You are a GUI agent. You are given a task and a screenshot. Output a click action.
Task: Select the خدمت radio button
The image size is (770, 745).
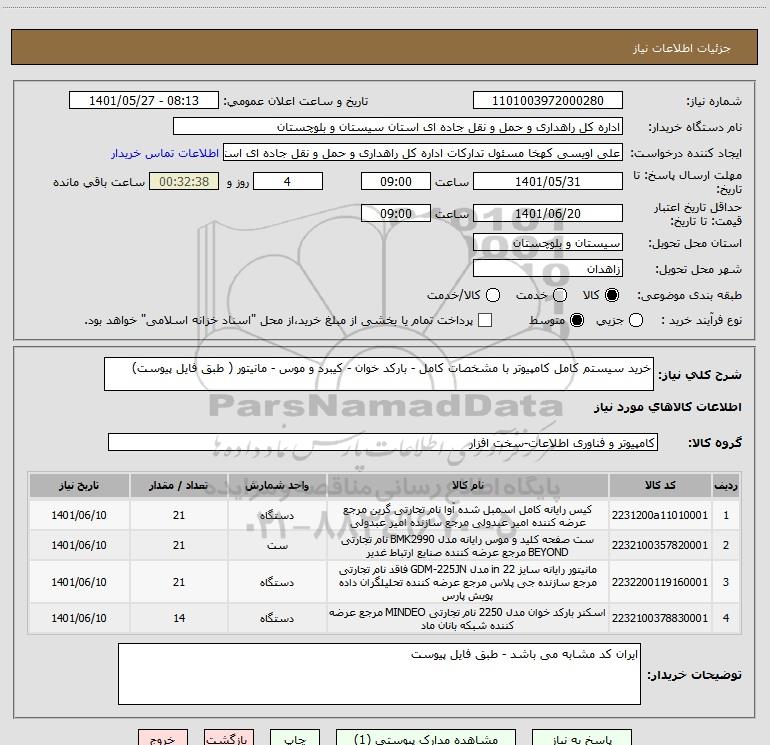[x=560, y=295]
